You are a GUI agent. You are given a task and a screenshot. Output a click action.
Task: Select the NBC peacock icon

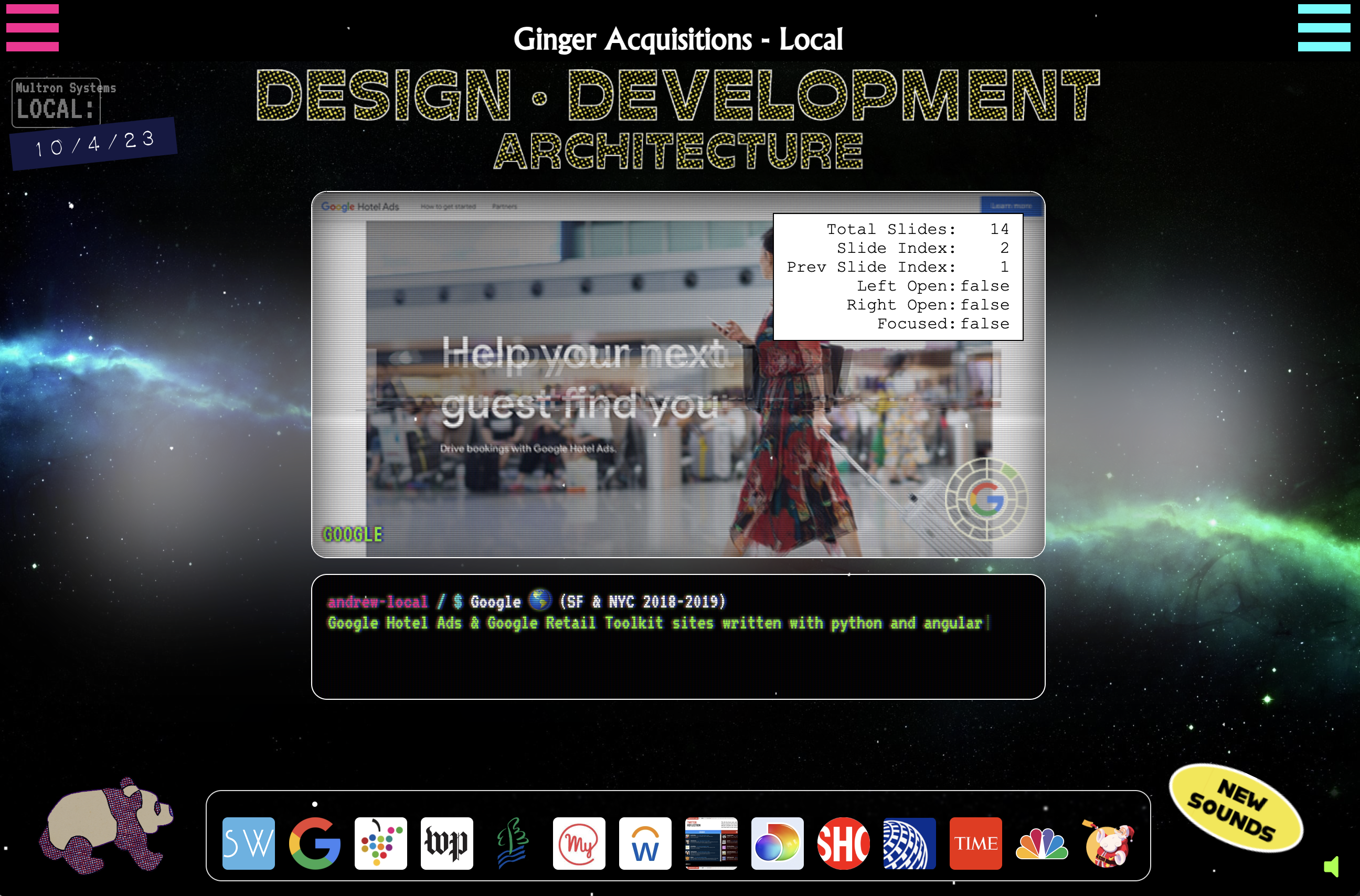click(1041, 843)
